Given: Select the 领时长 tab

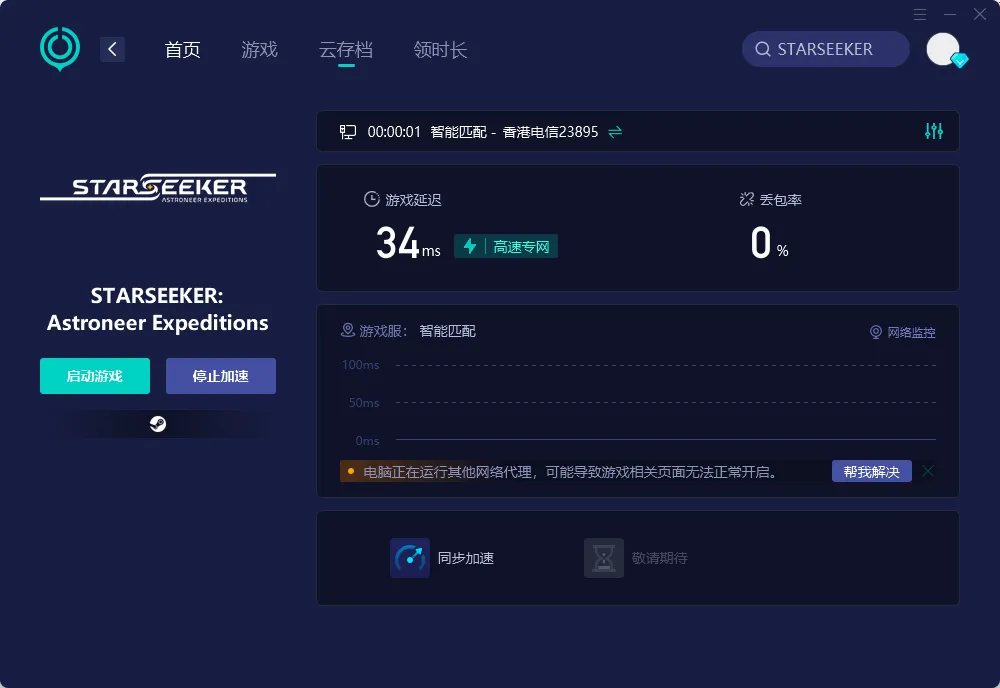Looking at the screenshot, I should pyautogui.click(x=440, y=50).
